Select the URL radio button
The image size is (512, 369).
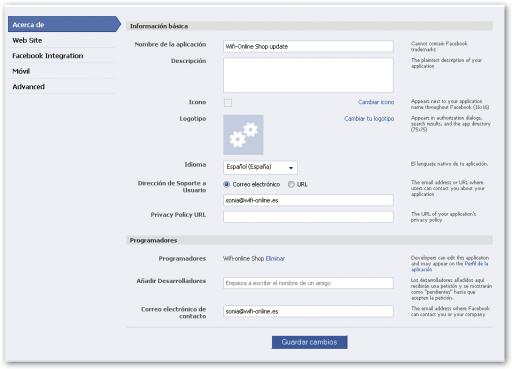(291, 184)
